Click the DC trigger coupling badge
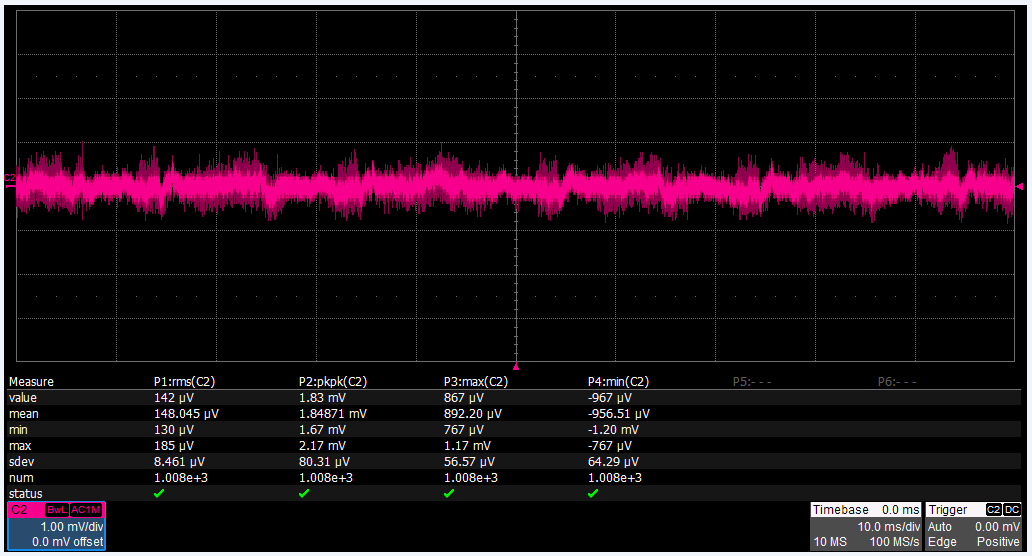This screenshot has width=1032, height=556. coord(1012,510)
